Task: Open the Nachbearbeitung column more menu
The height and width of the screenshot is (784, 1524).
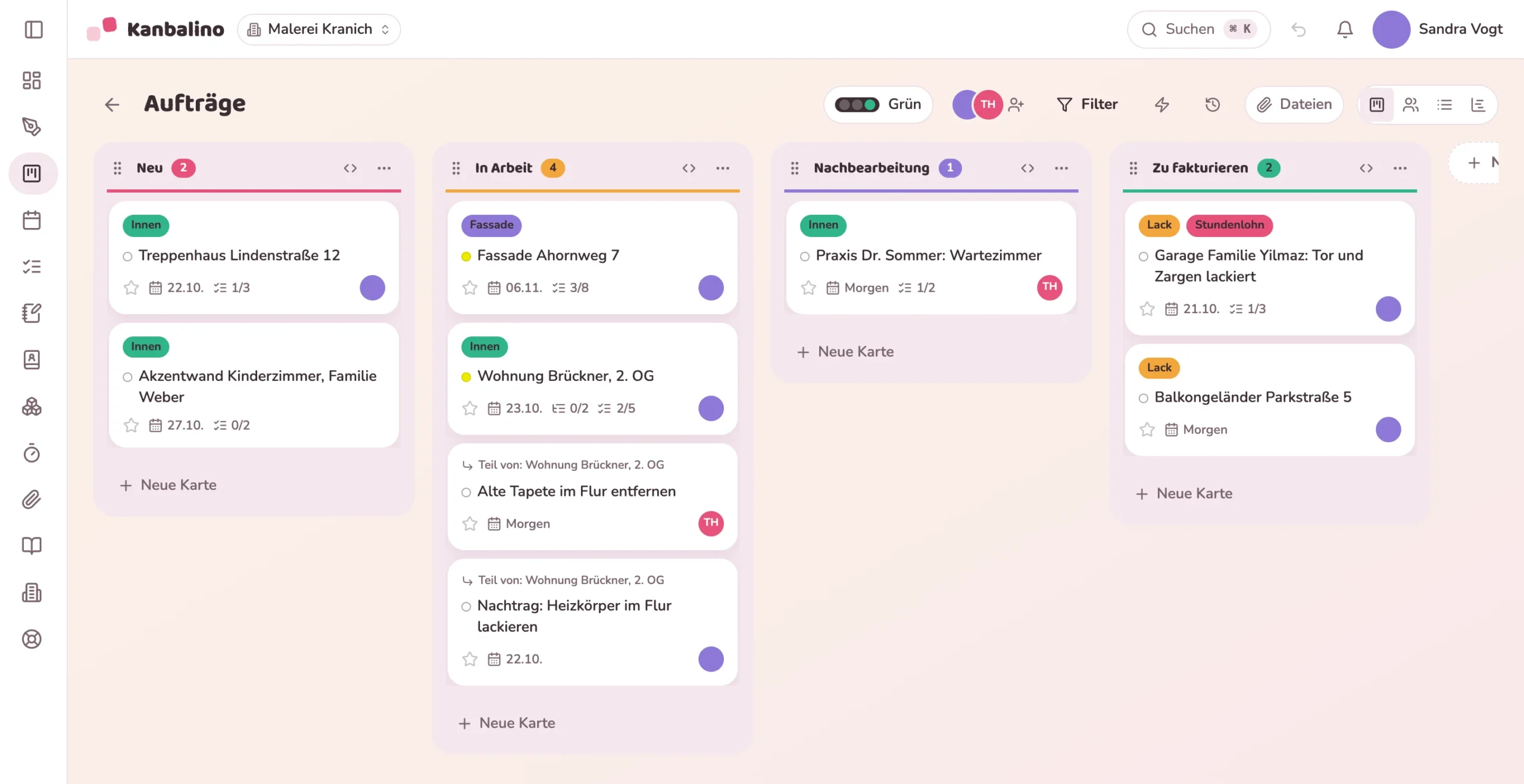Action: [1061, 168]
